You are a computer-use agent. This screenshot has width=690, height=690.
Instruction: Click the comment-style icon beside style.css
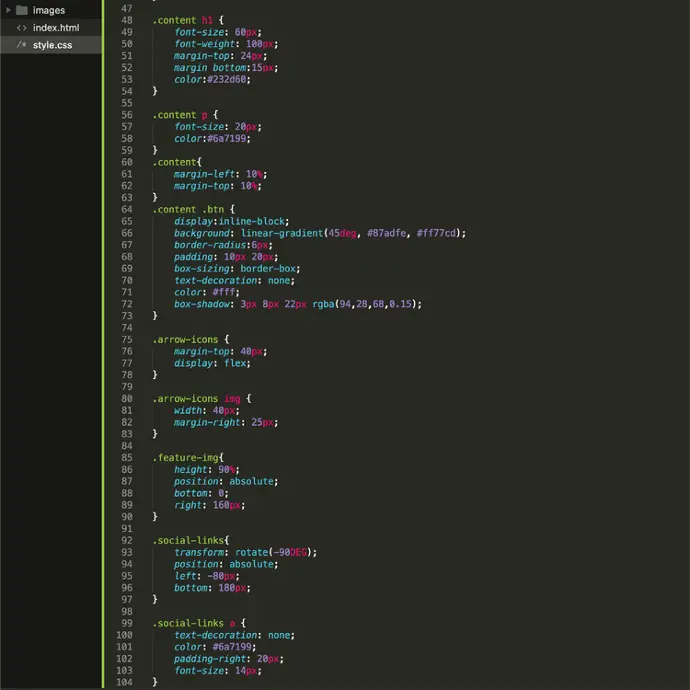22,45
